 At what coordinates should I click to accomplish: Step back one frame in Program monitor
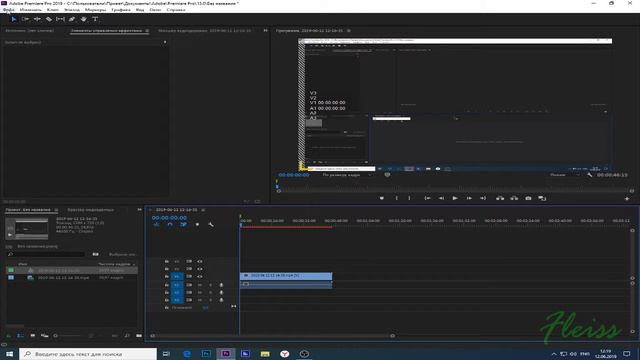point(441,198)
